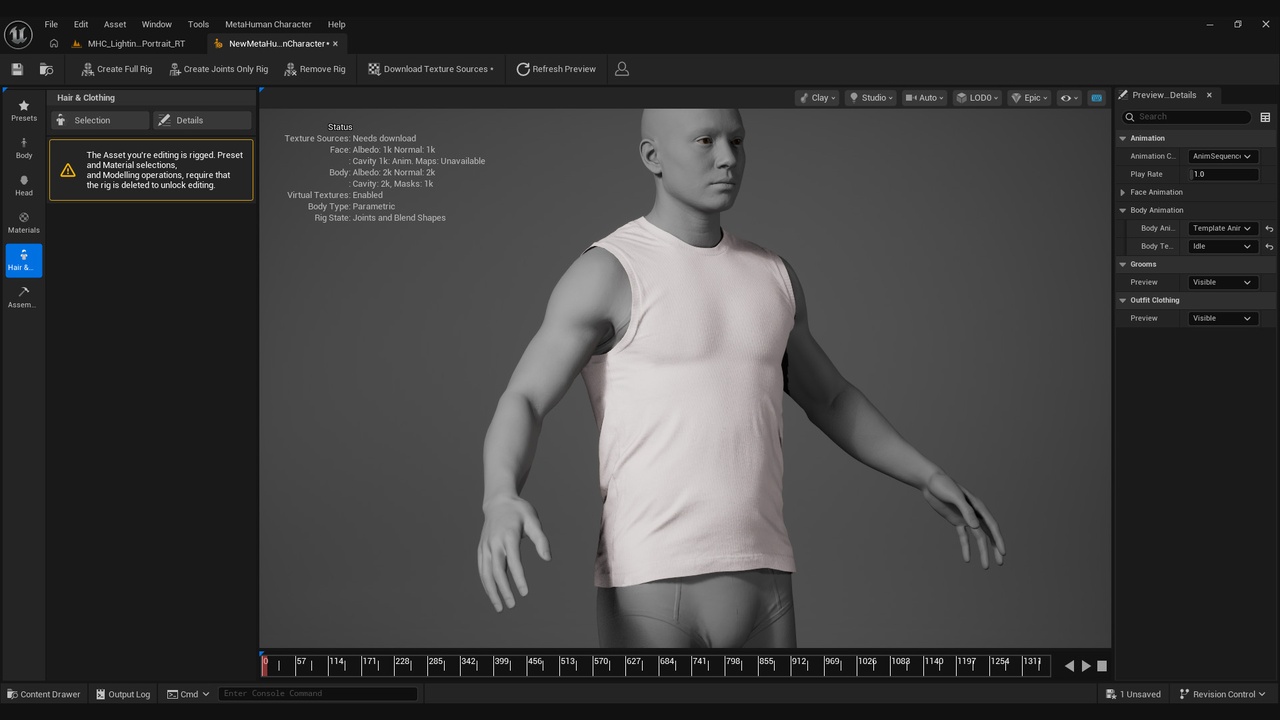The image size is (1280, 720).
Task: Click the save asset icon
Action: tap(17, 69)
